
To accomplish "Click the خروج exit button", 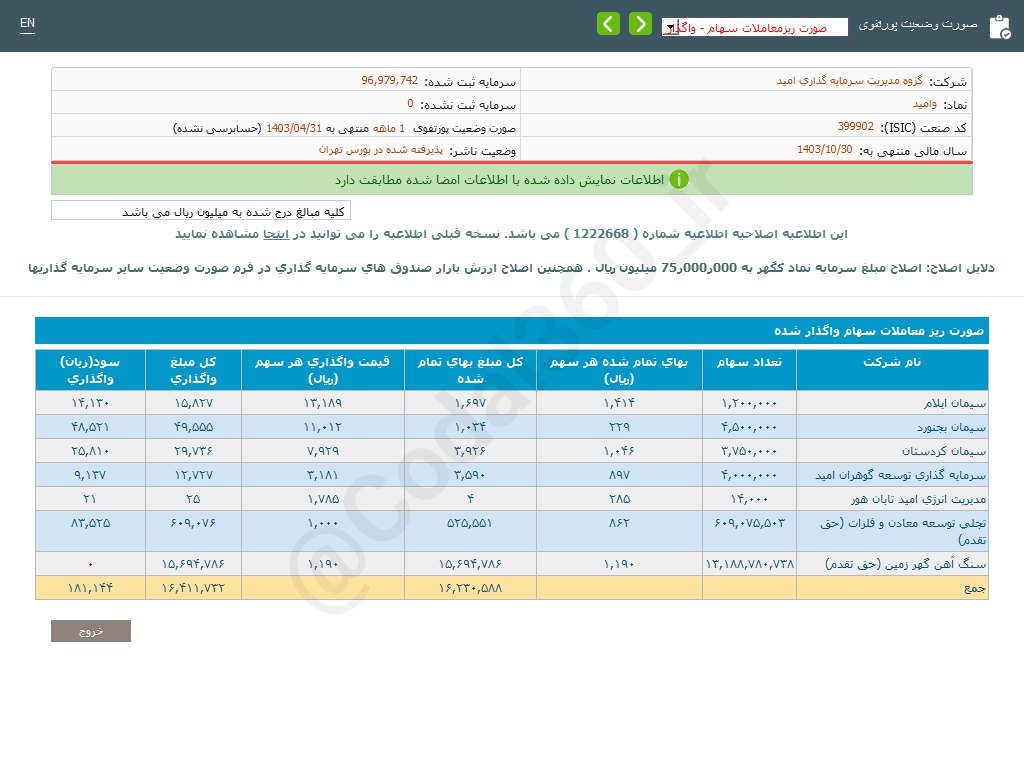I will click(90, 631).
